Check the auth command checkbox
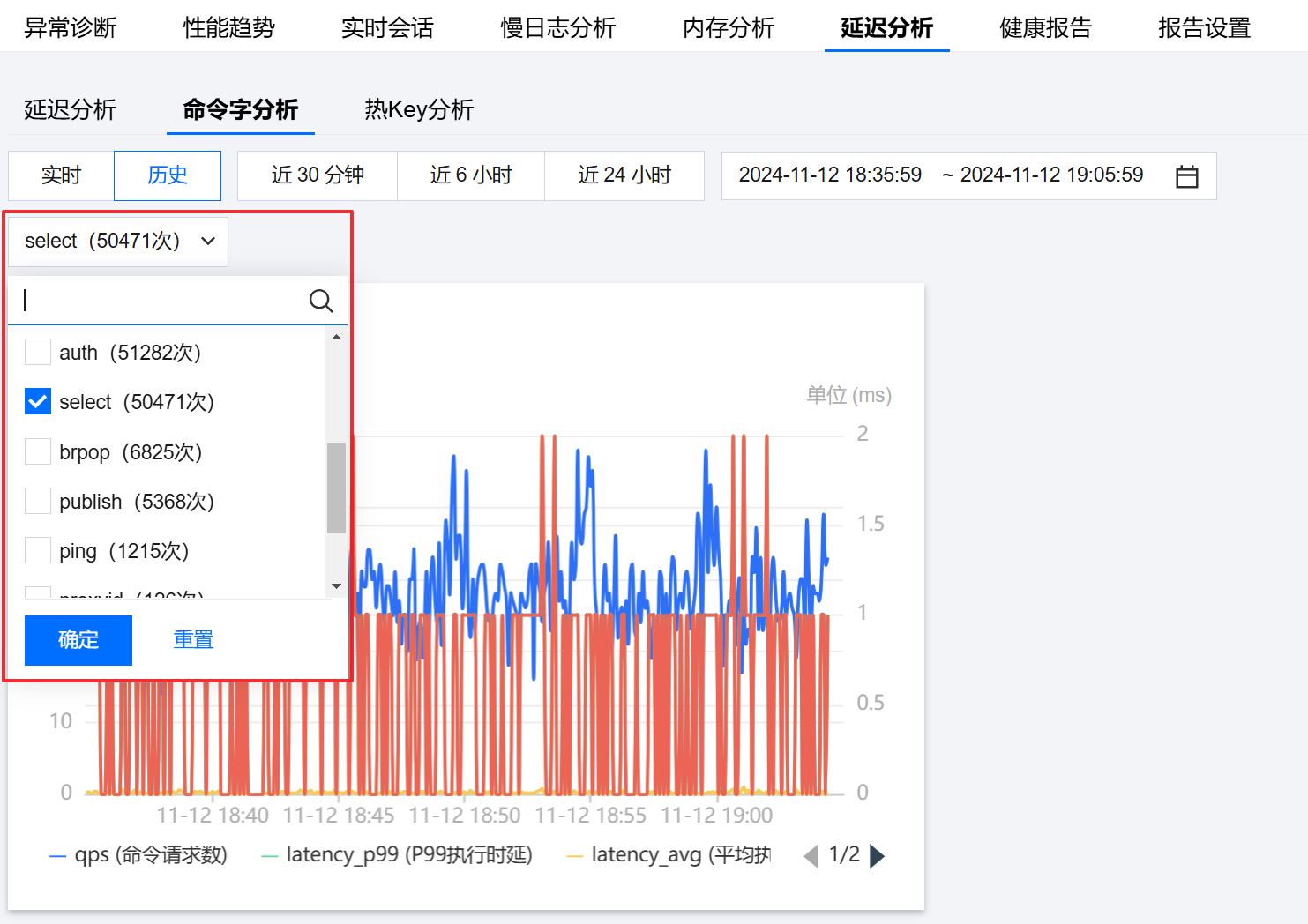 coord(38,353)
